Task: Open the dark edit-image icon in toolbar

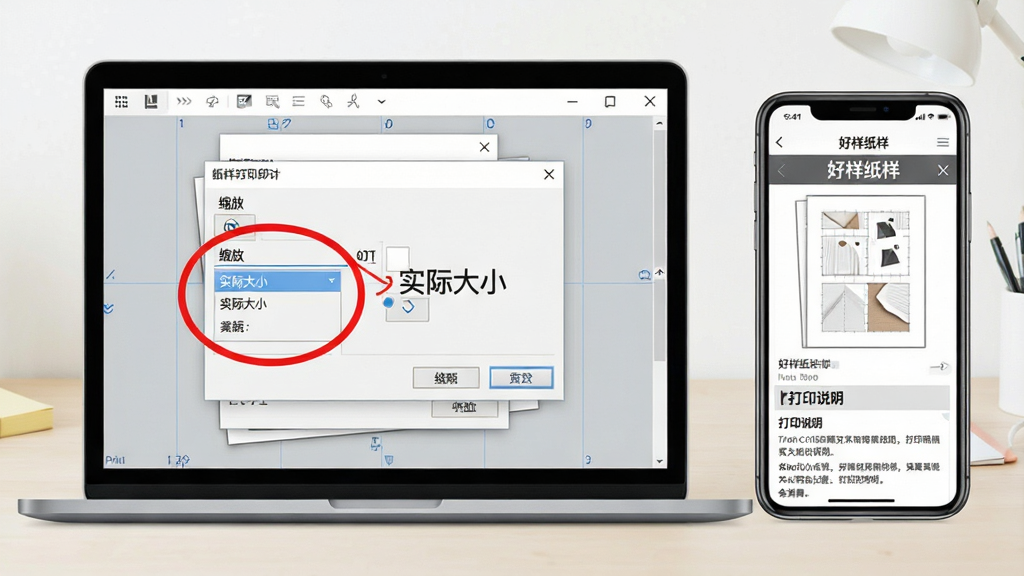Action: [x=244, y=101]
